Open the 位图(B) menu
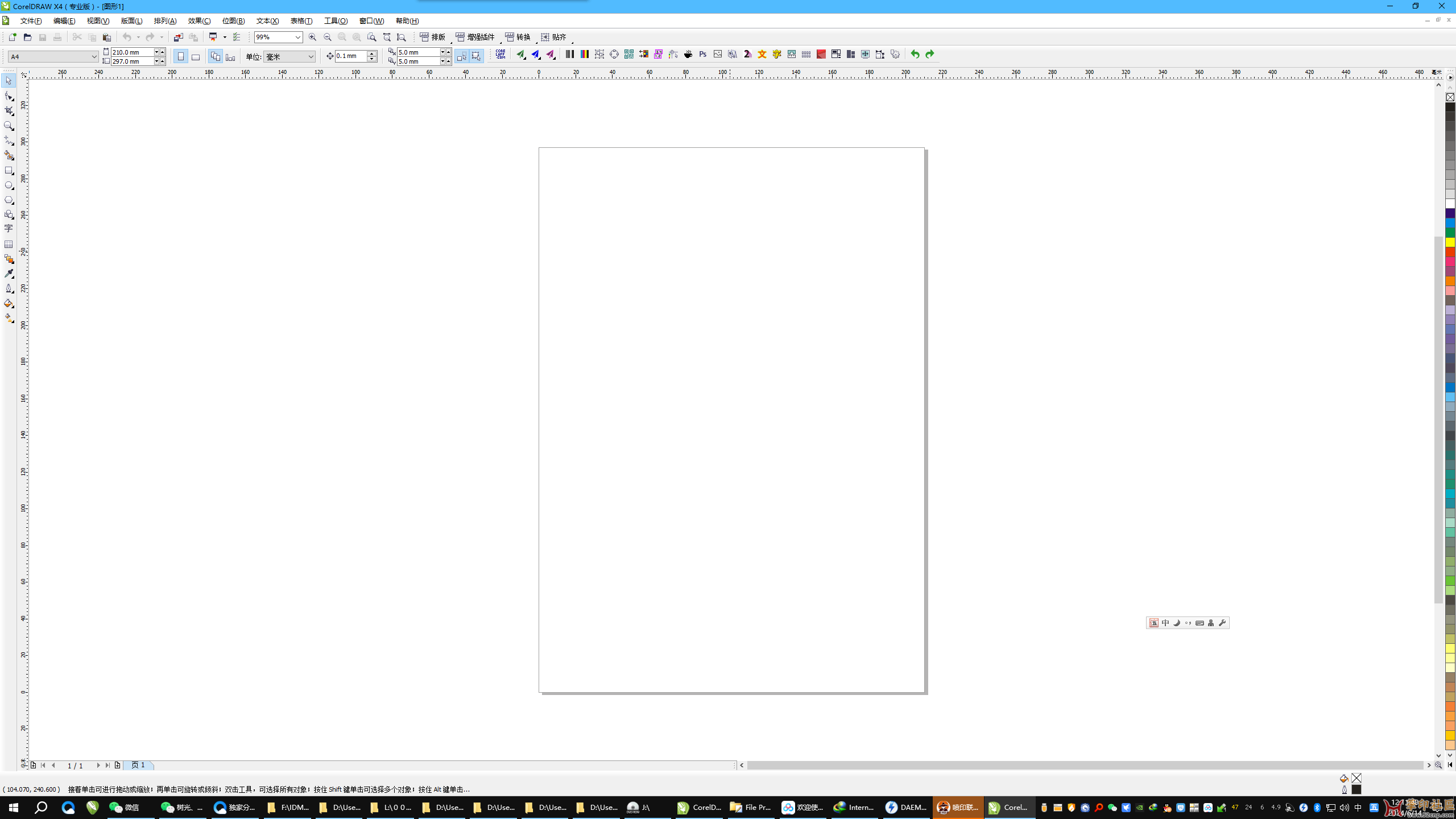1456x819 pixels. point(233,21)
